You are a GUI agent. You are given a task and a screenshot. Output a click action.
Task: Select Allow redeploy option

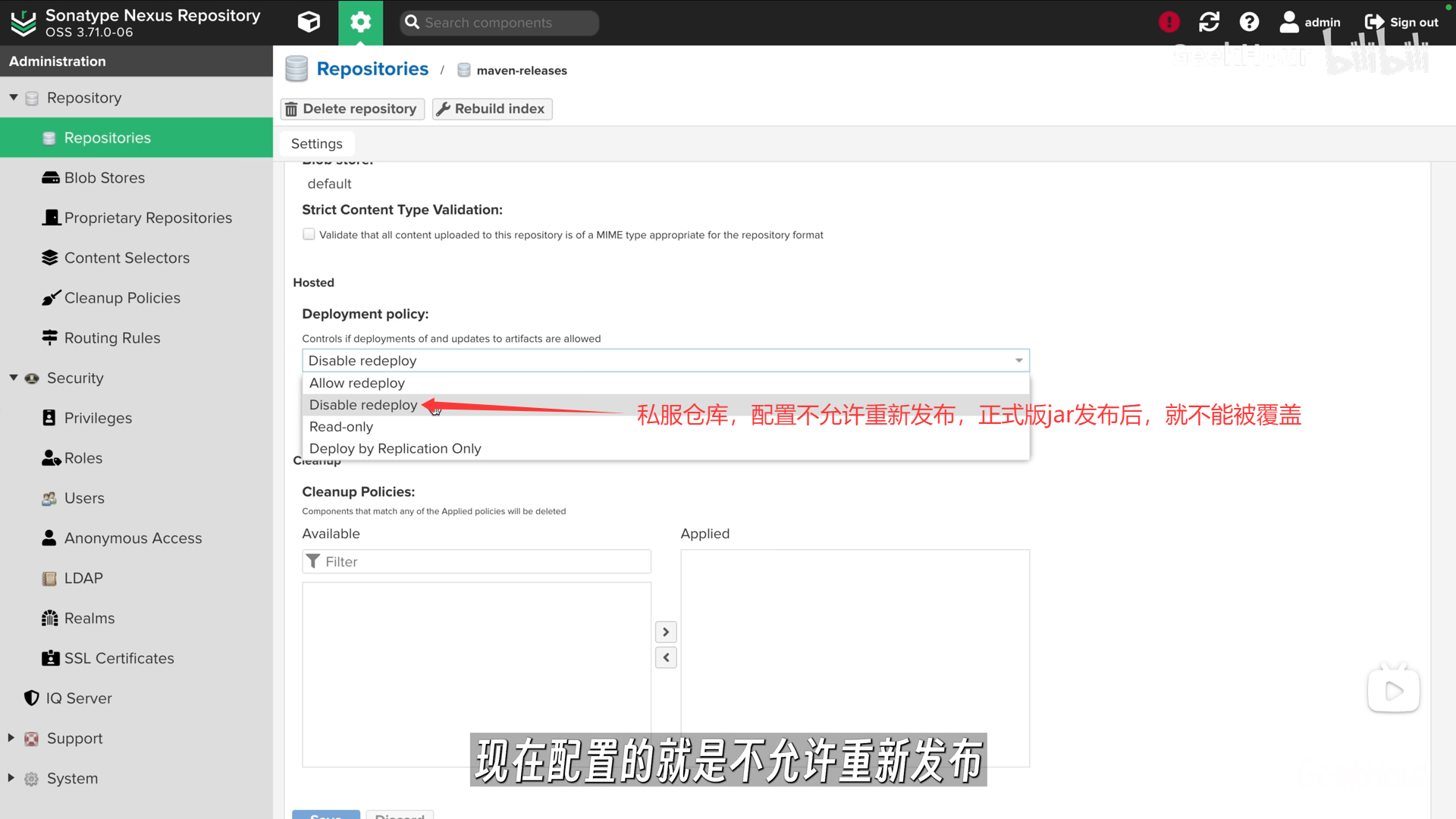[665, 383]
